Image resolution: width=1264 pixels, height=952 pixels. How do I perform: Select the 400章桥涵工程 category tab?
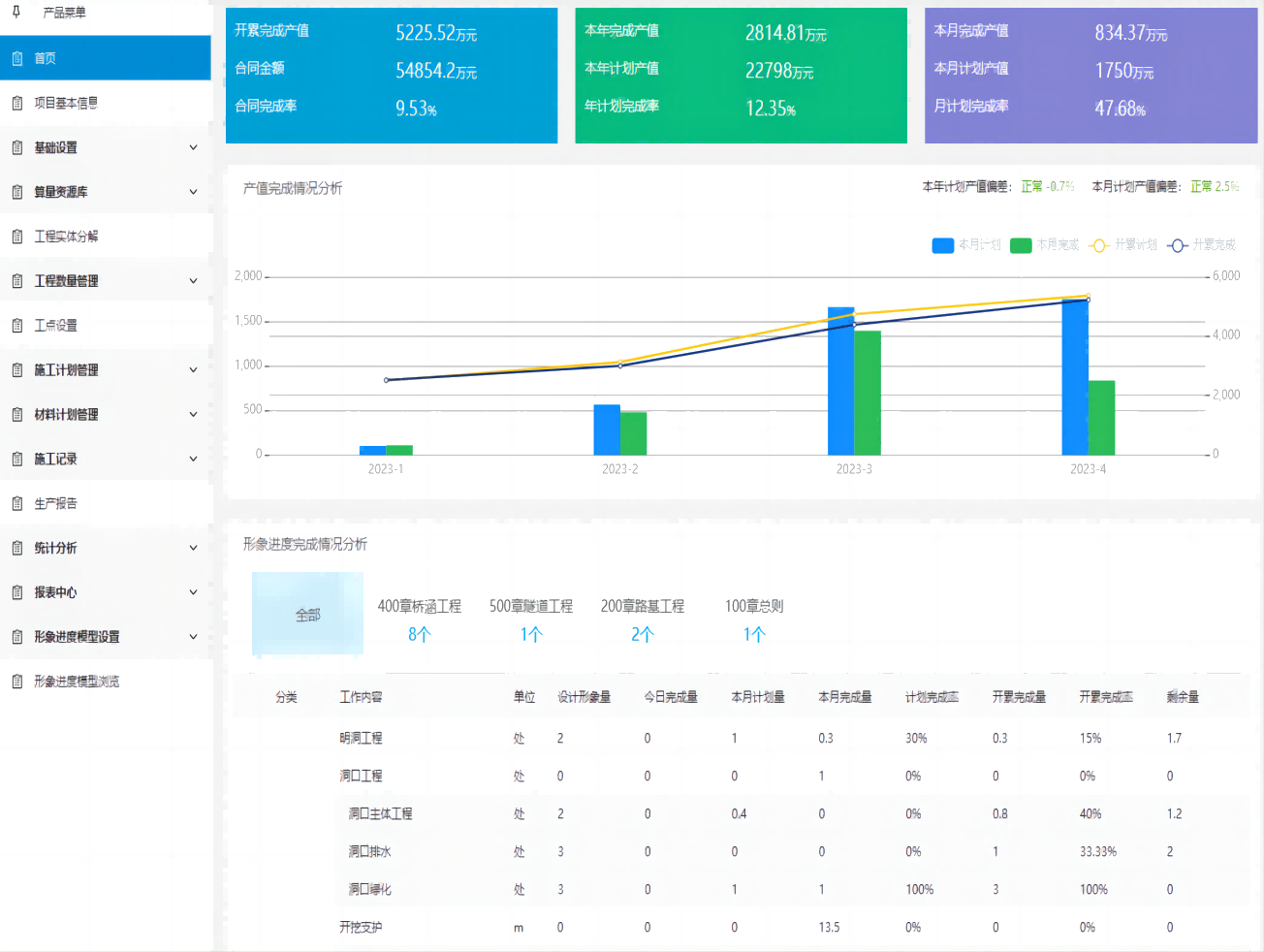tap(419, 619)
